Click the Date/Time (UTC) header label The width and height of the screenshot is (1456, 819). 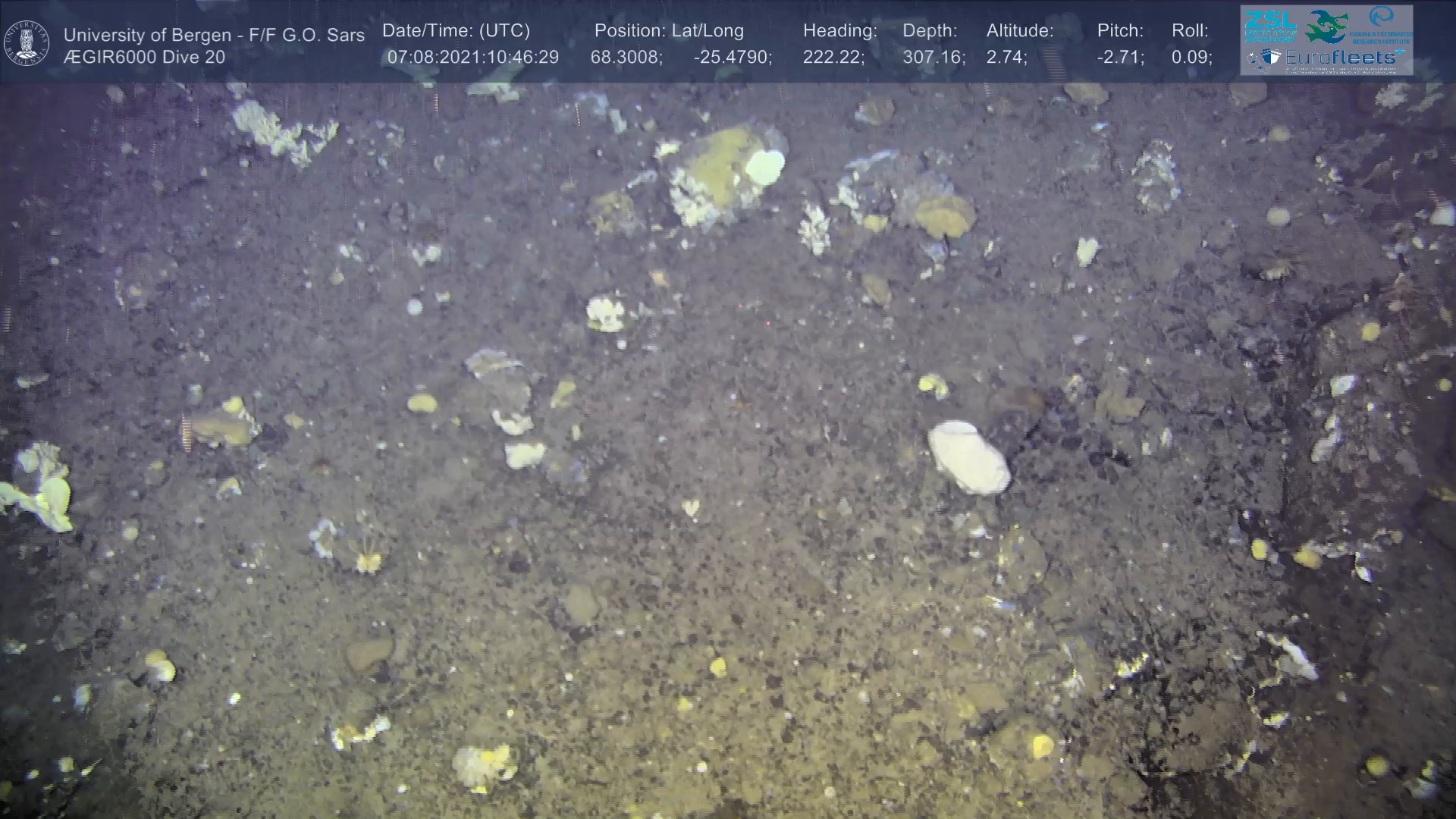tap(456, 31)
